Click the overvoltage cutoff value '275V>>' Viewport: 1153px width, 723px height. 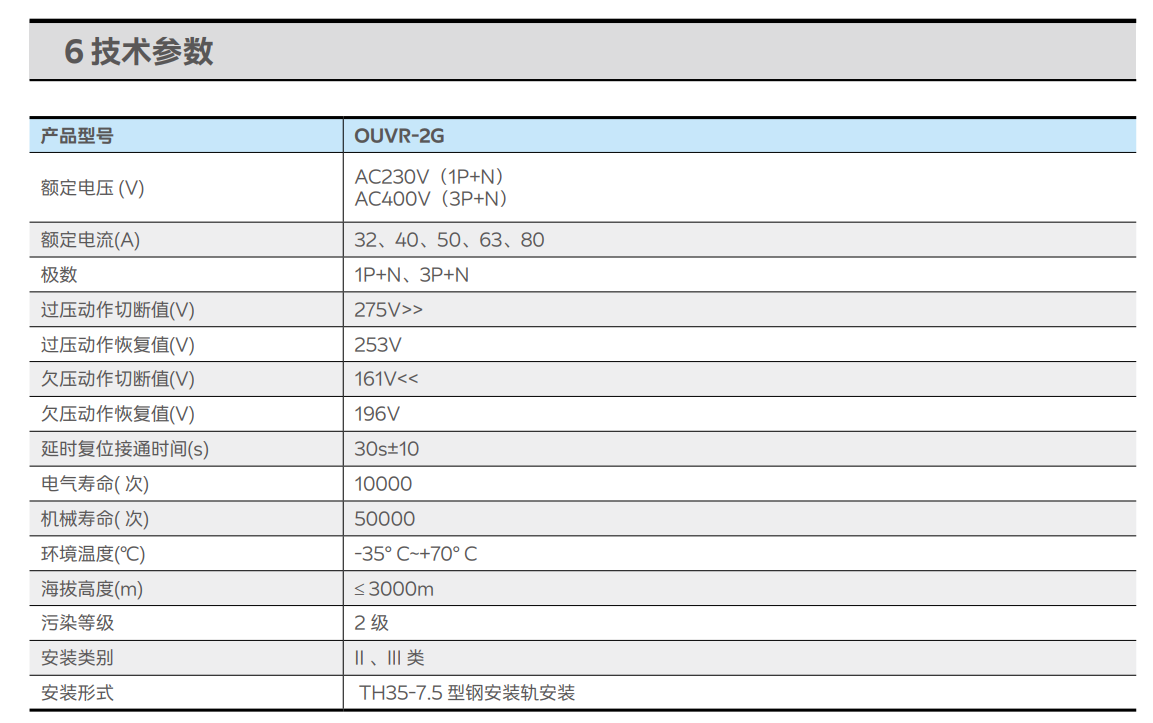[x=388, y=310]
